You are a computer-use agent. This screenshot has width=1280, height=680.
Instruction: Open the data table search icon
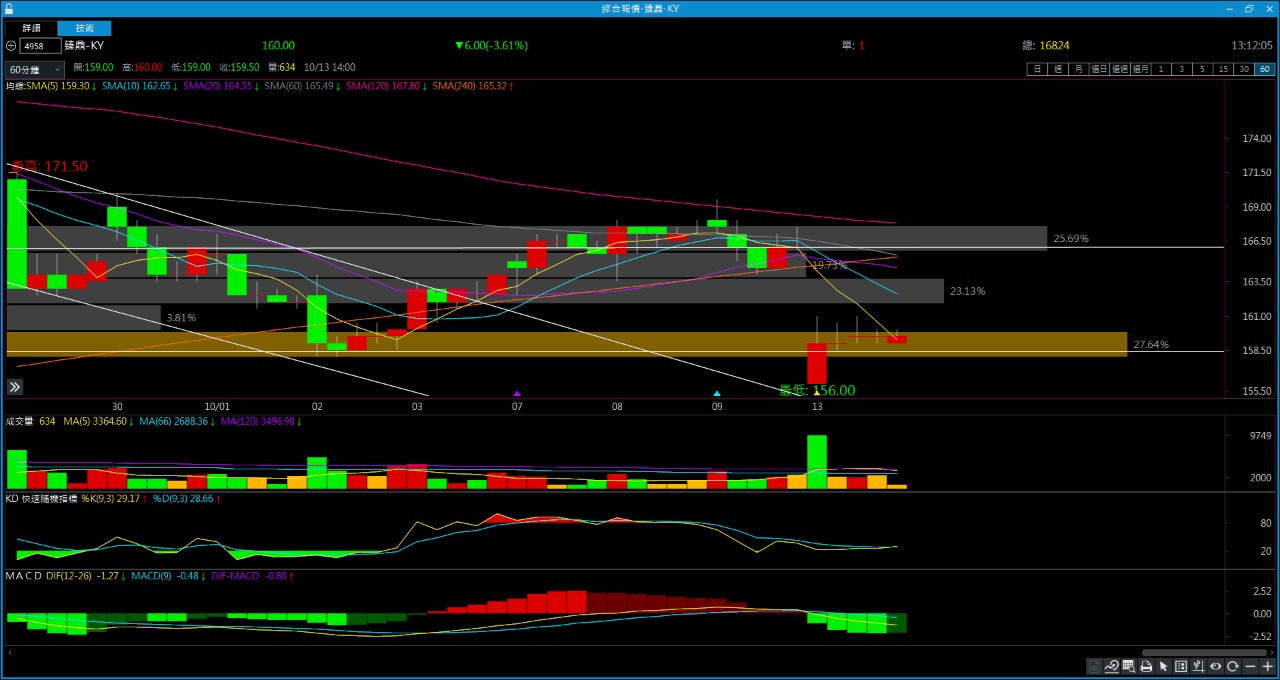[1129, 667]
